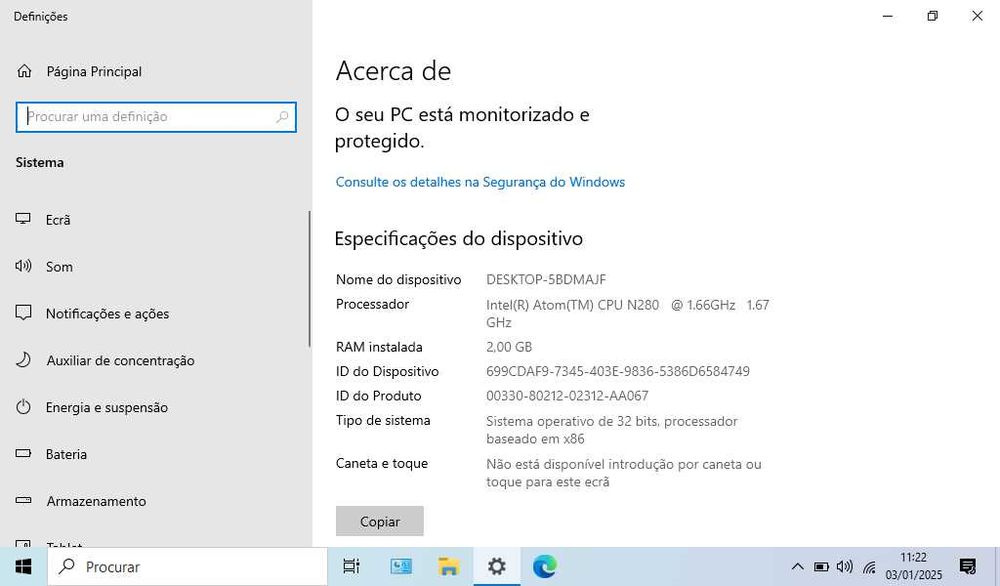
Task: Click the Settings gear on the taskbar
Action: tap(496, 566)
